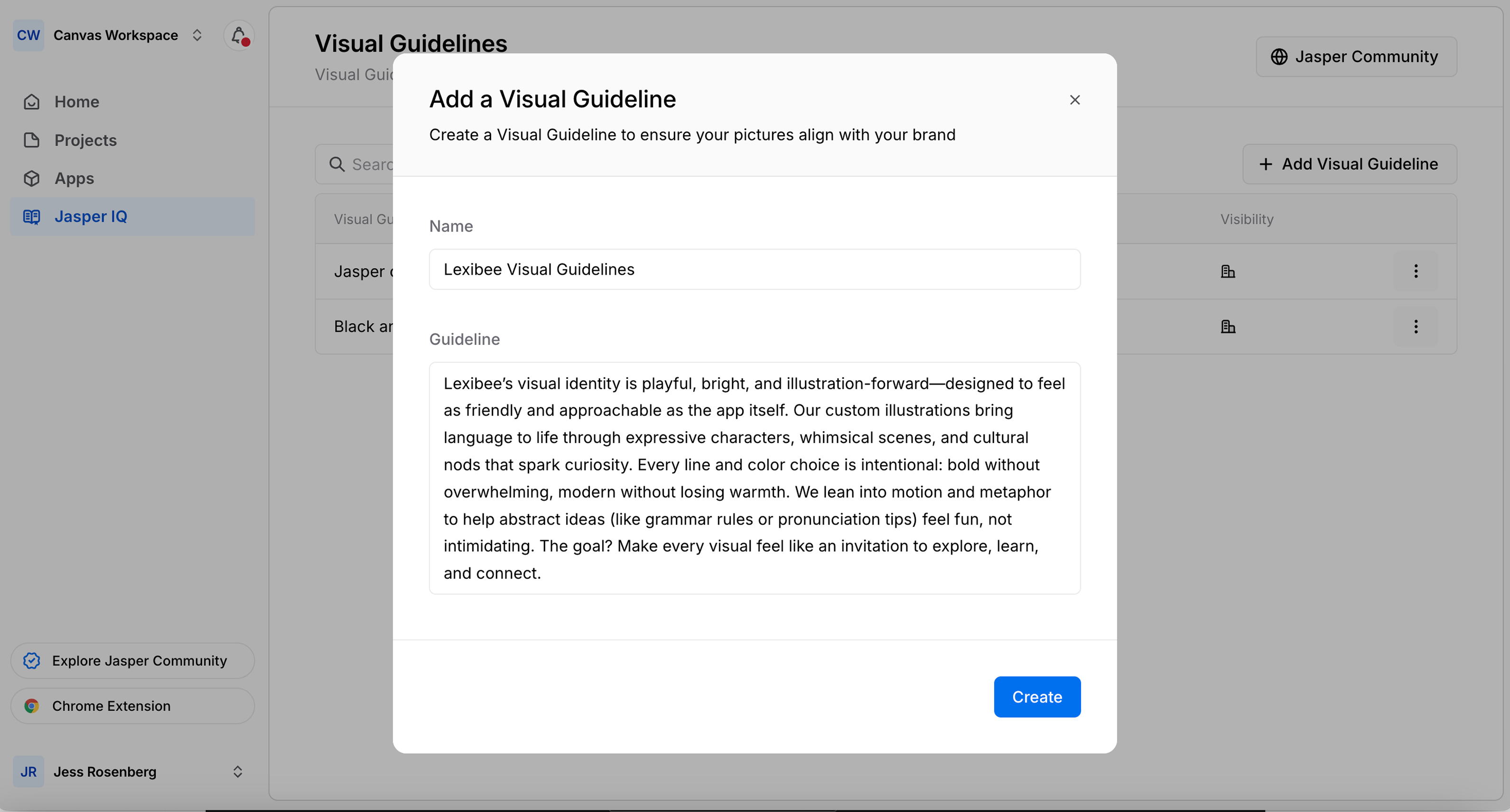1510x812 pixels.
Task: Click the first row's visibility building icon
Action: 1228,271
